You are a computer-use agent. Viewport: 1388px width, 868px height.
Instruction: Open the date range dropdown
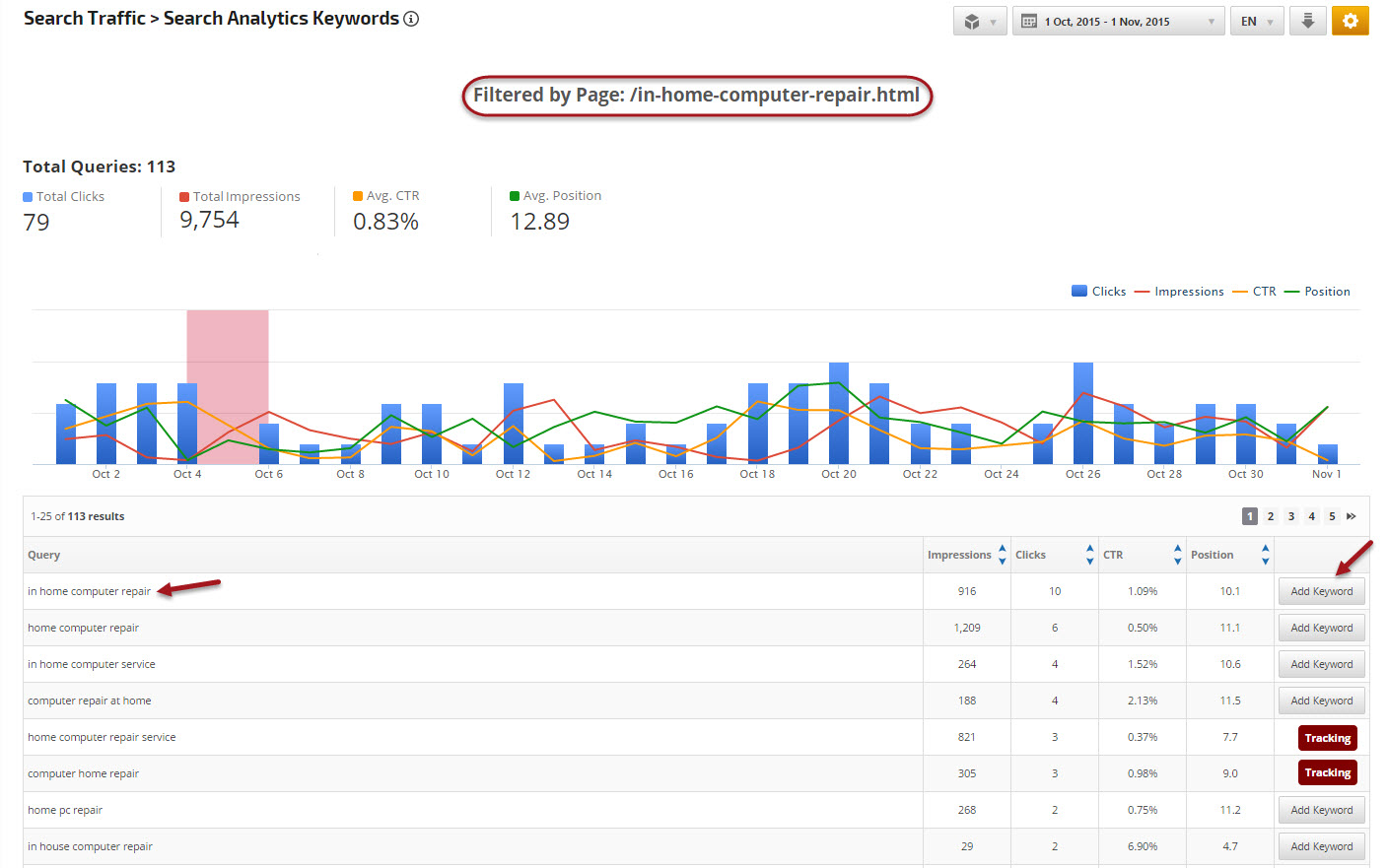(x=1118, y=21)
